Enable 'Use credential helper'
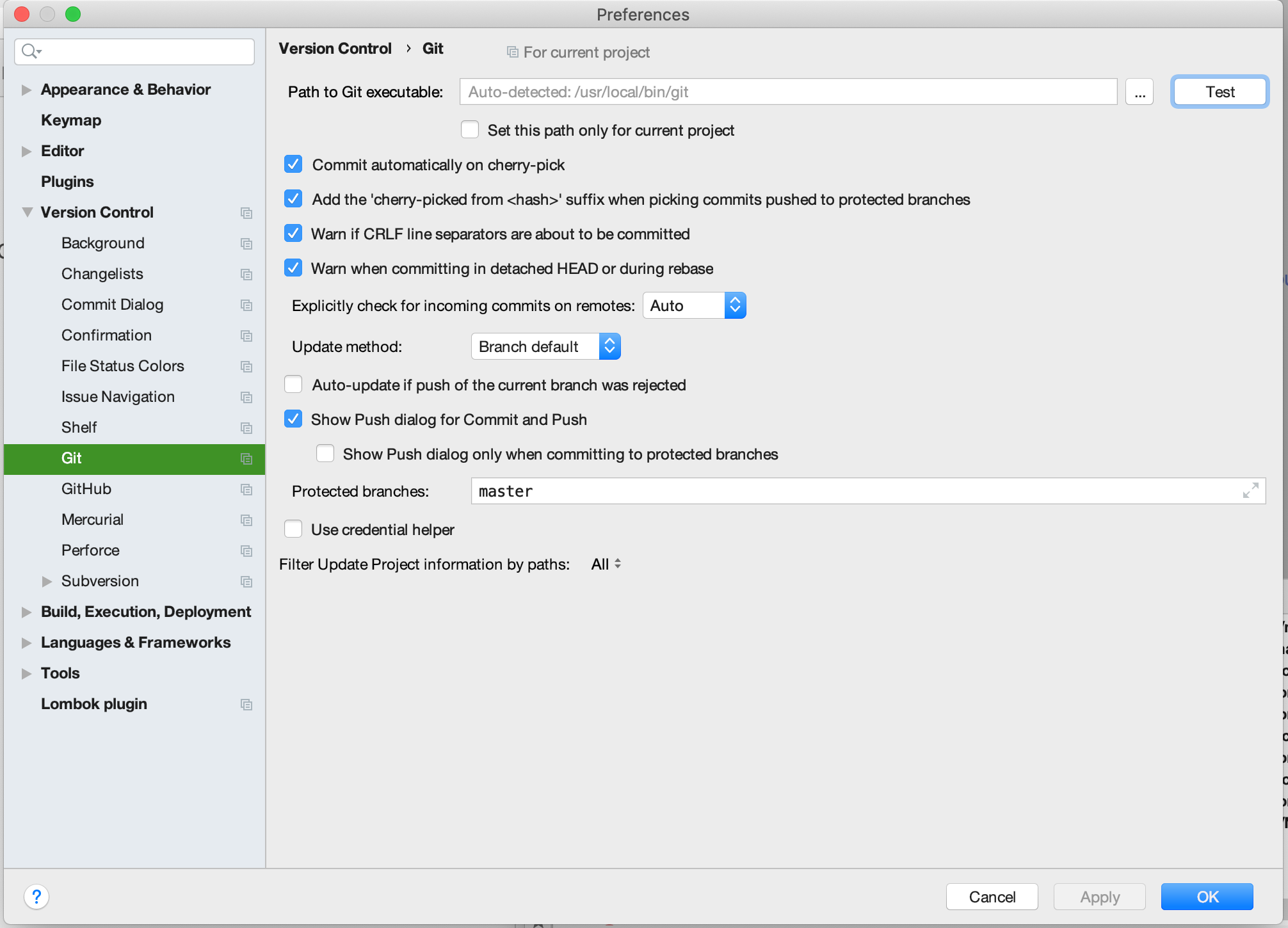 pos(293,529)
